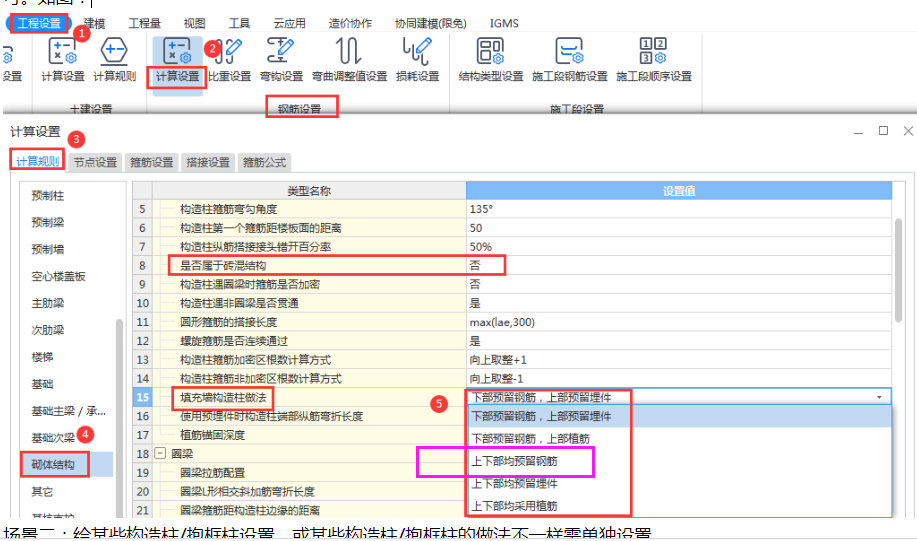Select the 视图 ribbon tab
This screenshot has width=917, height=541.
[194, 23]
